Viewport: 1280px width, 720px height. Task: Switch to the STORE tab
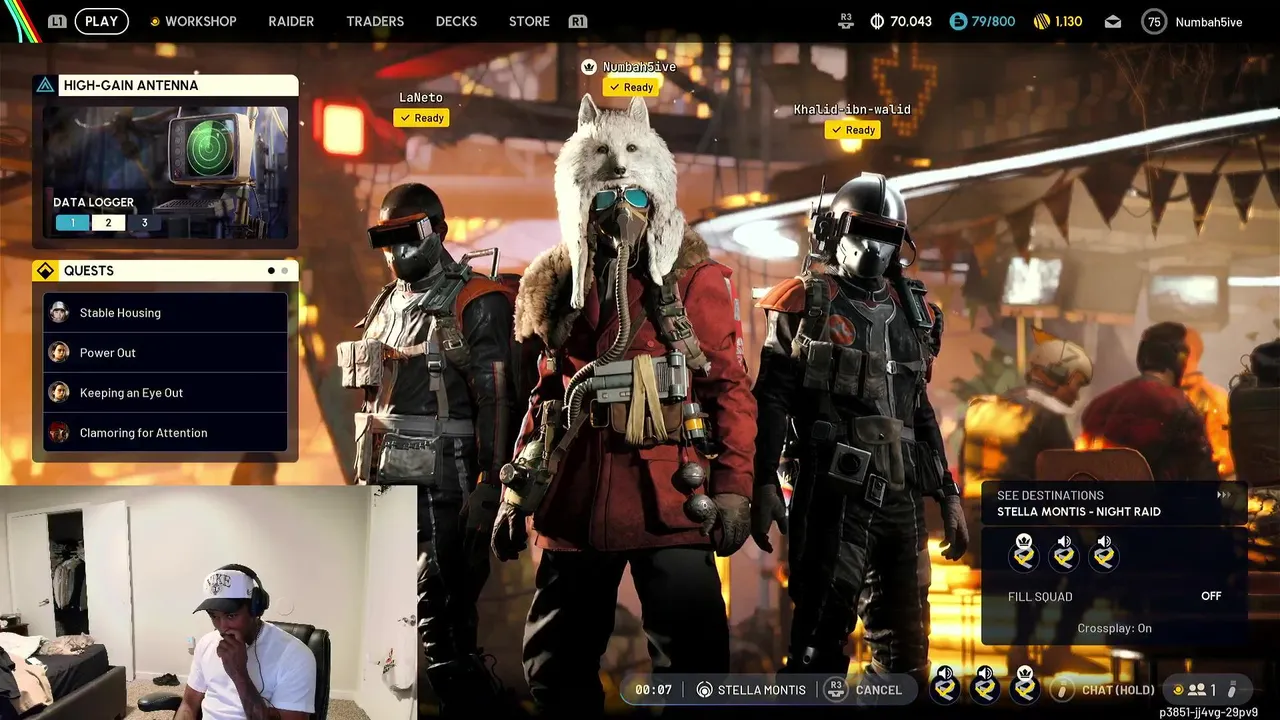point(529,21)
